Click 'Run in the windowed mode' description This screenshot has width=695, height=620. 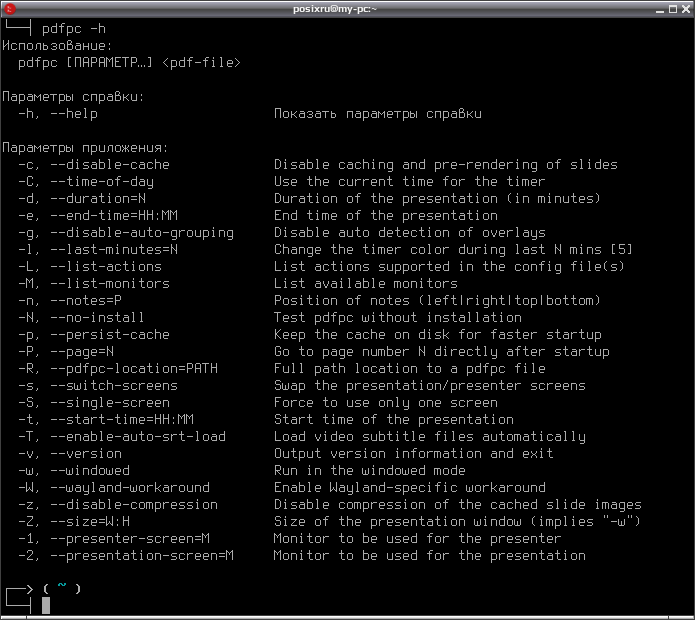point(370,470)
